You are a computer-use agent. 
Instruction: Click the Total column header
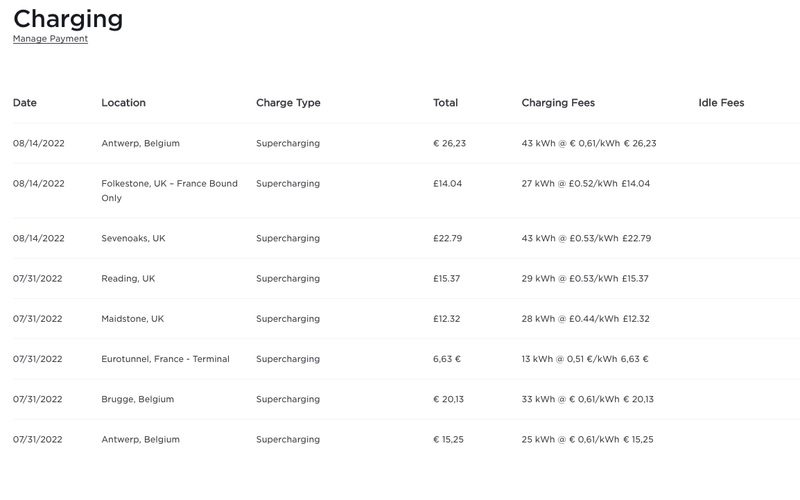click(x=445, y=103)
